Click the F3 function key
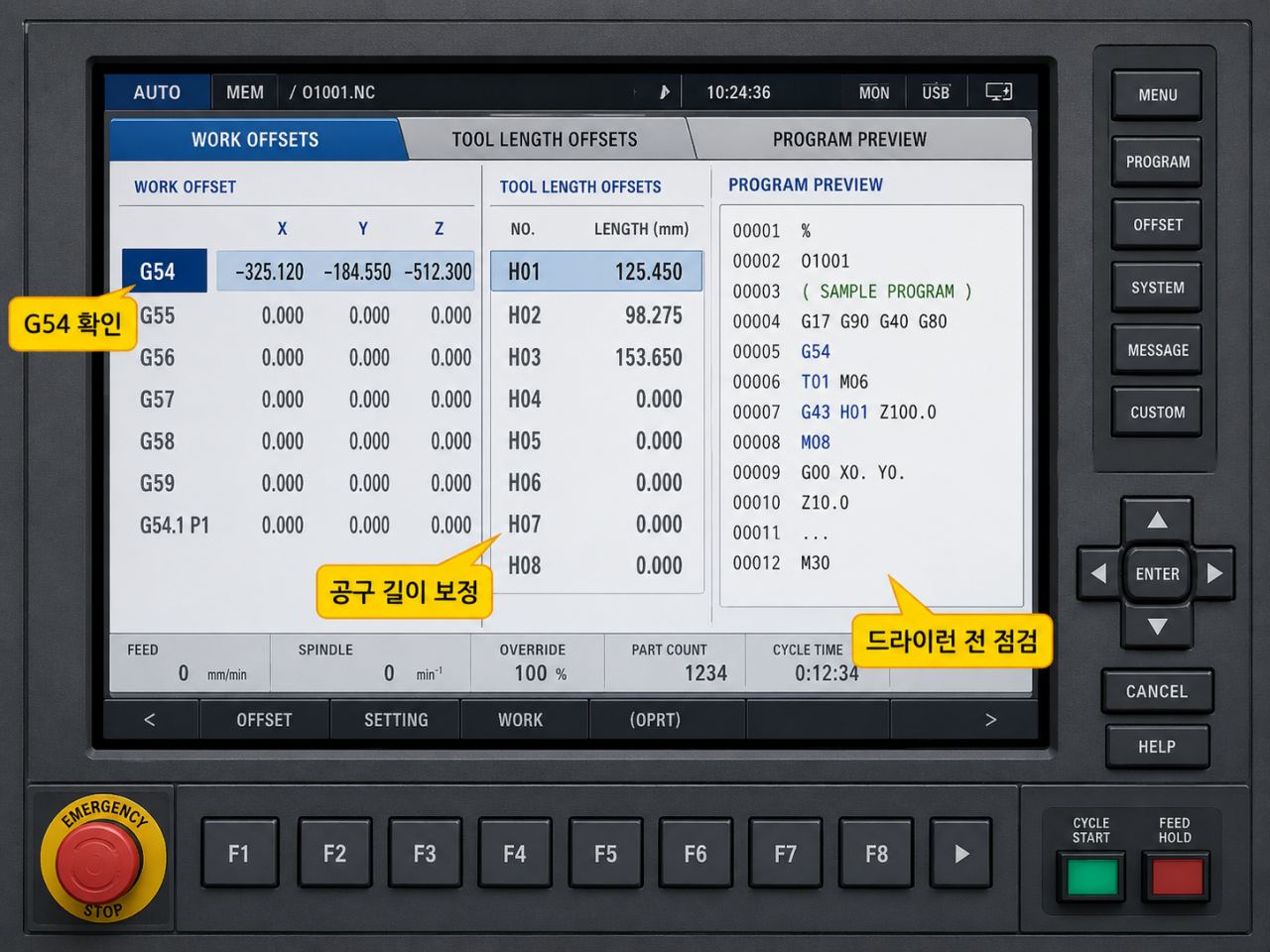 tap(425, 853)
